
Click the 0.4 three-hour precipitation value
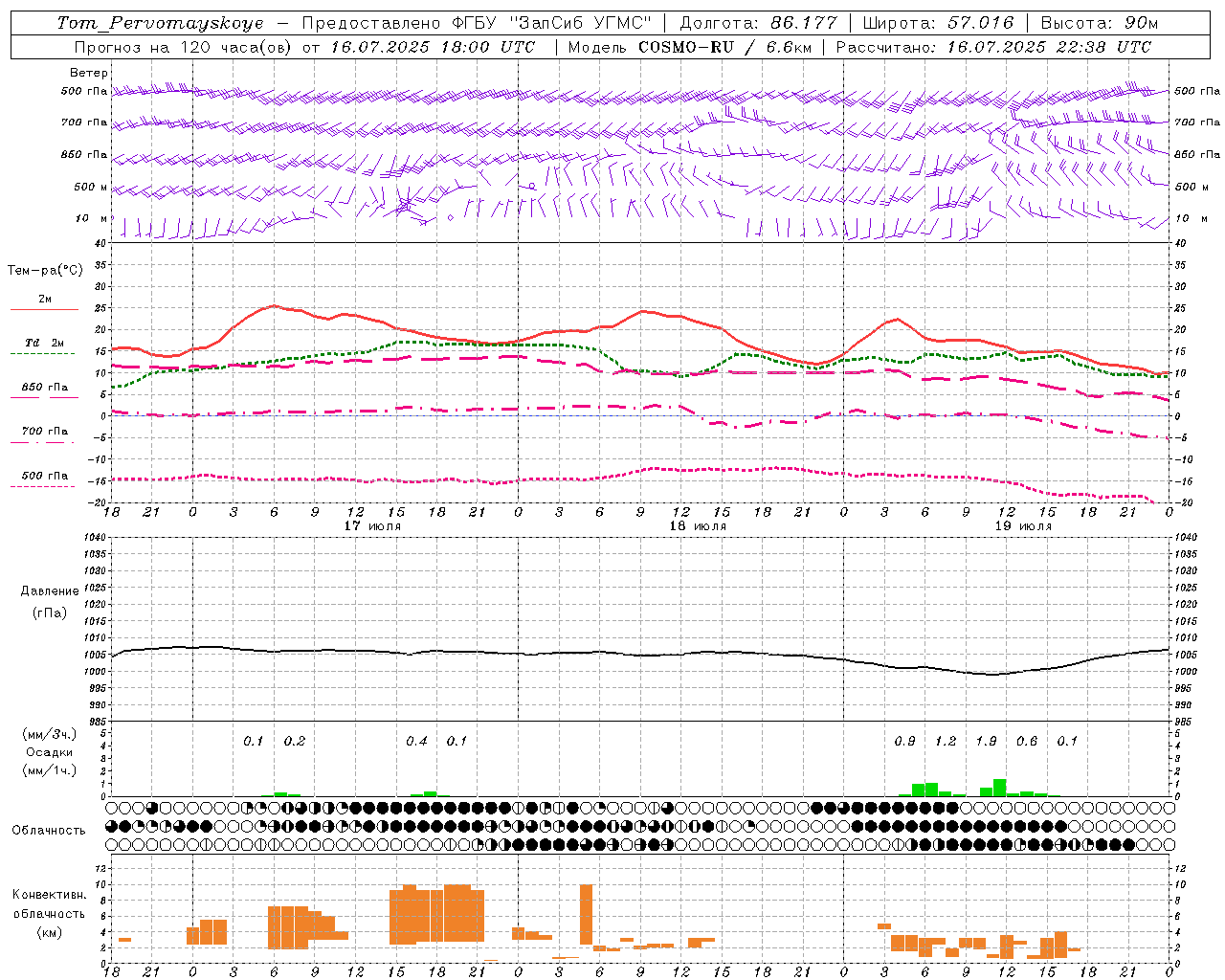pos(416,742)
